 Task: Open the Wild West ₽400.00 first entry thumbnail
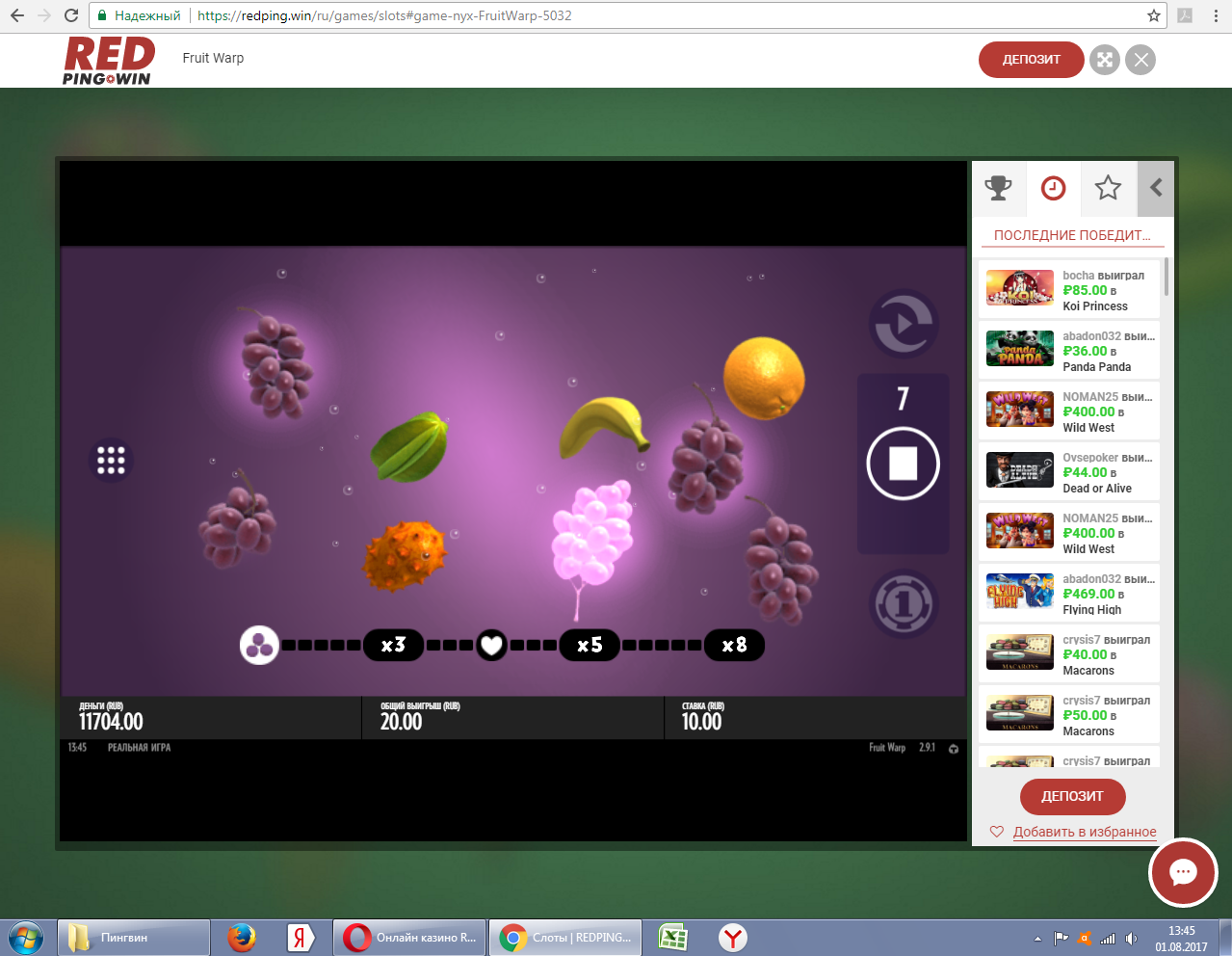pos(1020,410)
